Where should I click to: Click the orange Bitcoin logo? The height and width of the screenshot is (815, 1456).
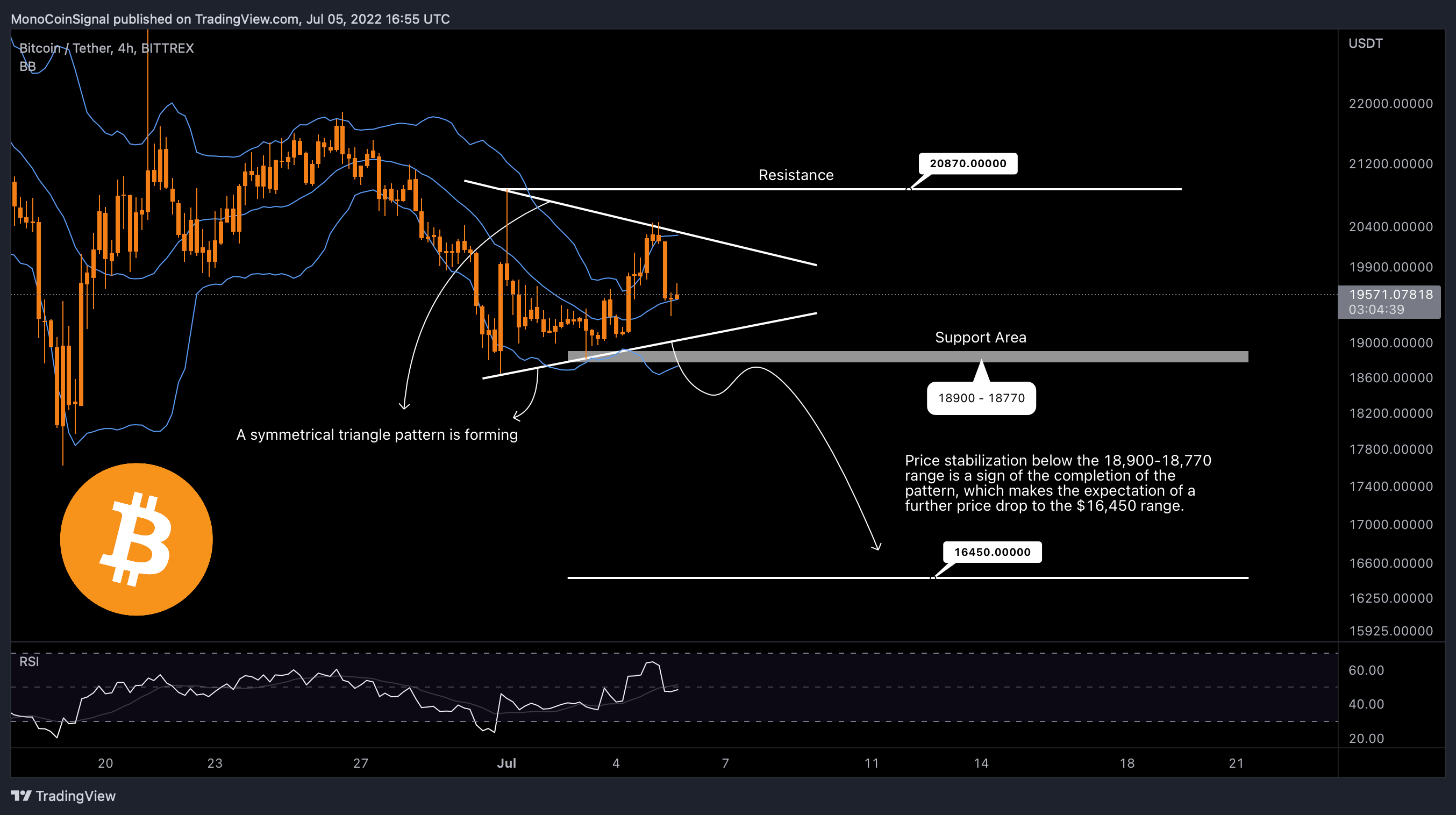pyautogui.click(x=136, y=539)
